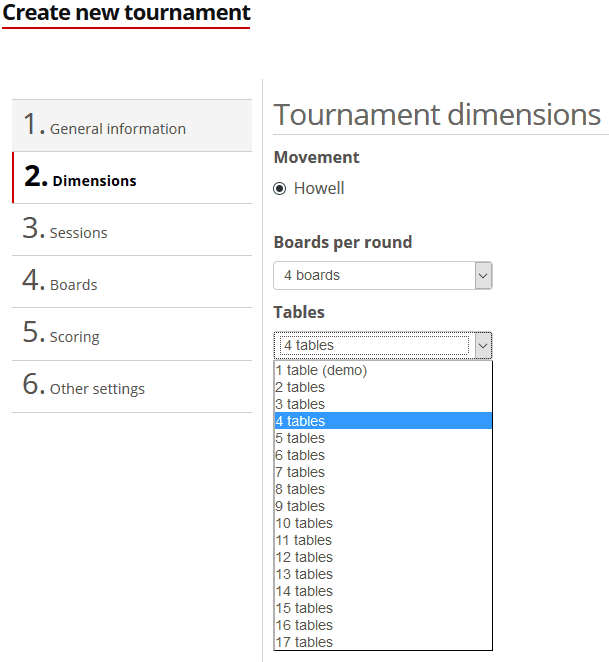Screen dimensions: 609x662
Task: Pick 10 tables from dropdown
Action: [x=305, y=523]
